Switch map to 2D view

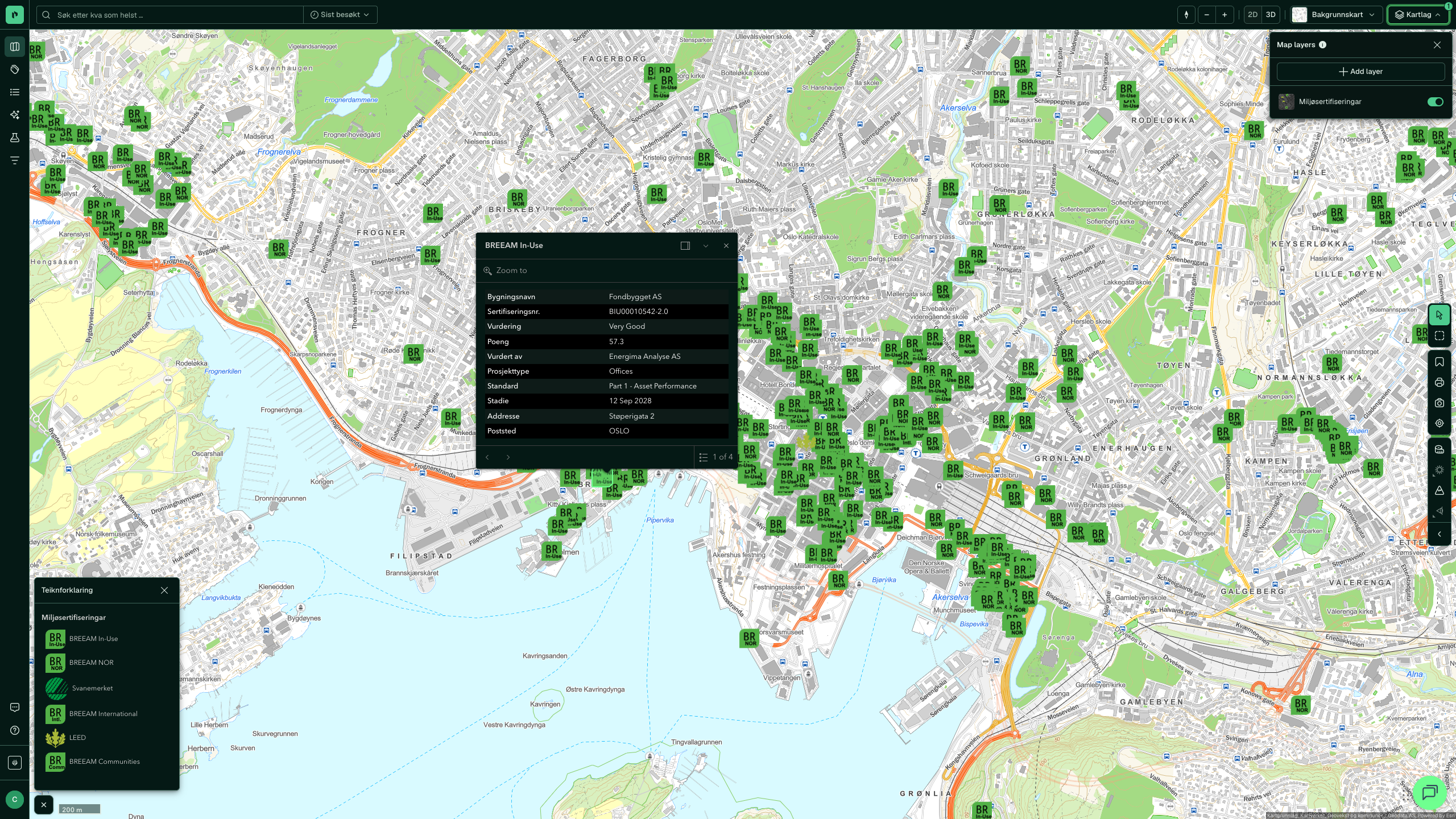pyautogui.click(x=1252, y=15)
